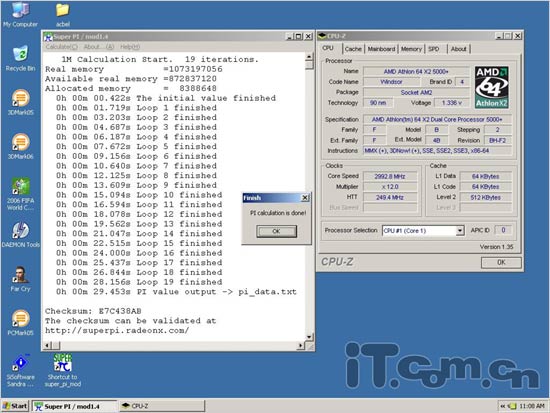Select the CPU-Z taskbar button

[x=162, y=406]
